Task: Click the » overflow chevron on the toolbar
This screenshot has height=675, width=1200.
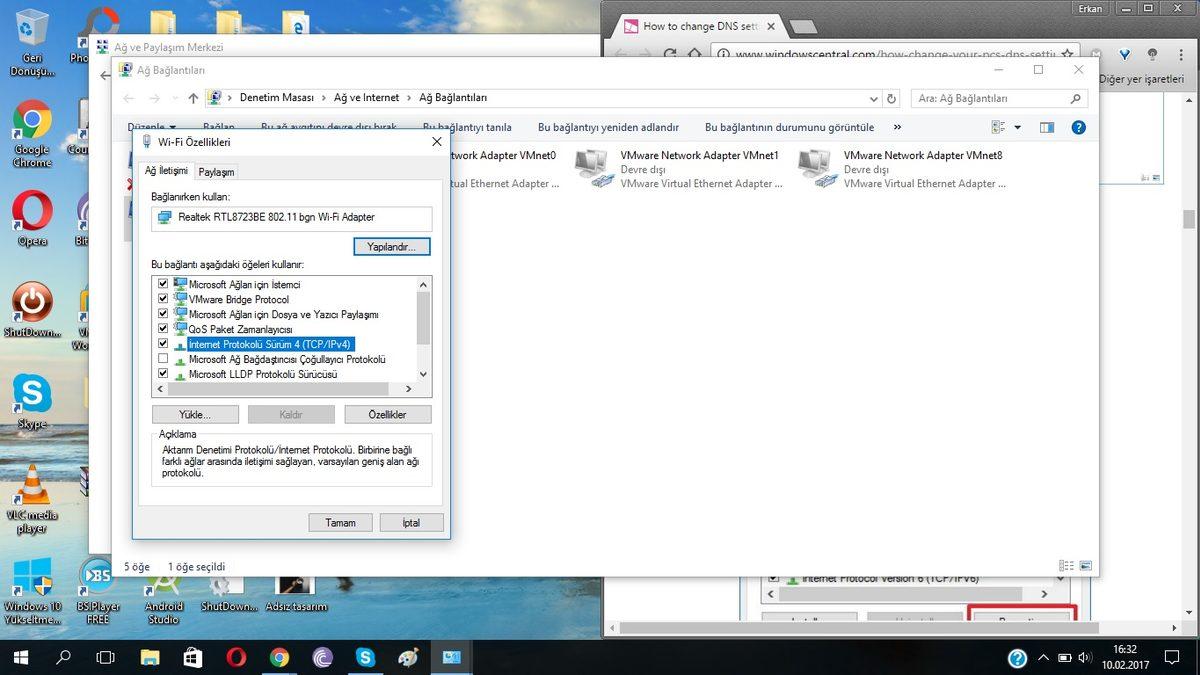Action: pyautogui.click(x=896, y=127)
